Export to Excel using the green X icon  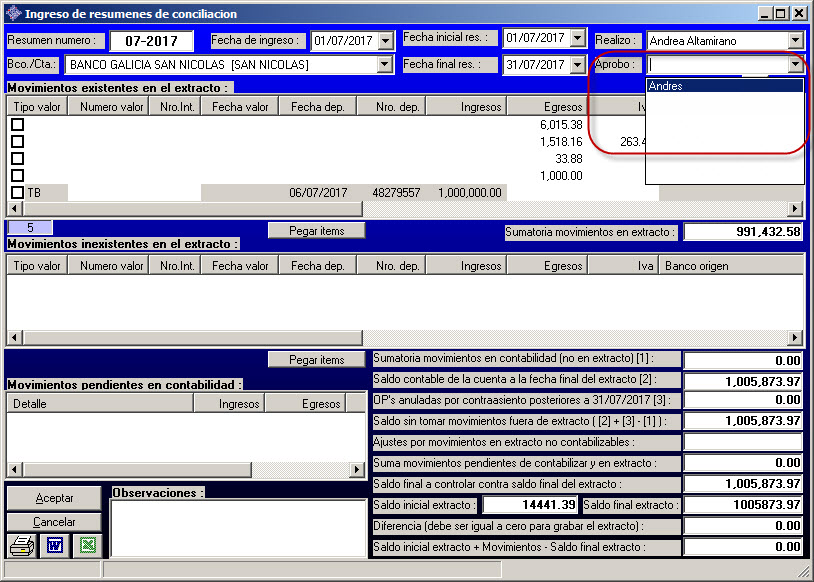87,546
